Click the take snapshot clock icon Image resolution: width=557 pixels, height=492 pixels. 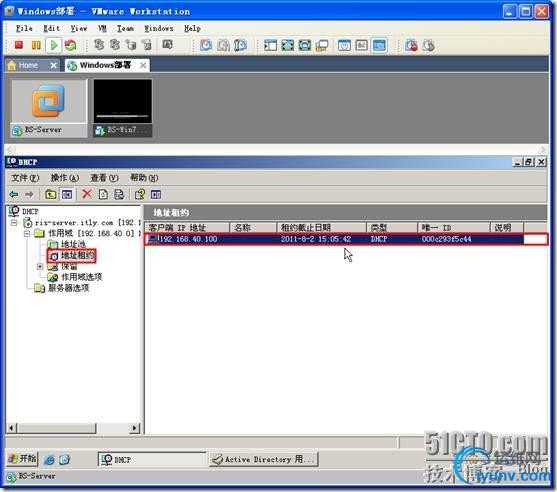206,45
